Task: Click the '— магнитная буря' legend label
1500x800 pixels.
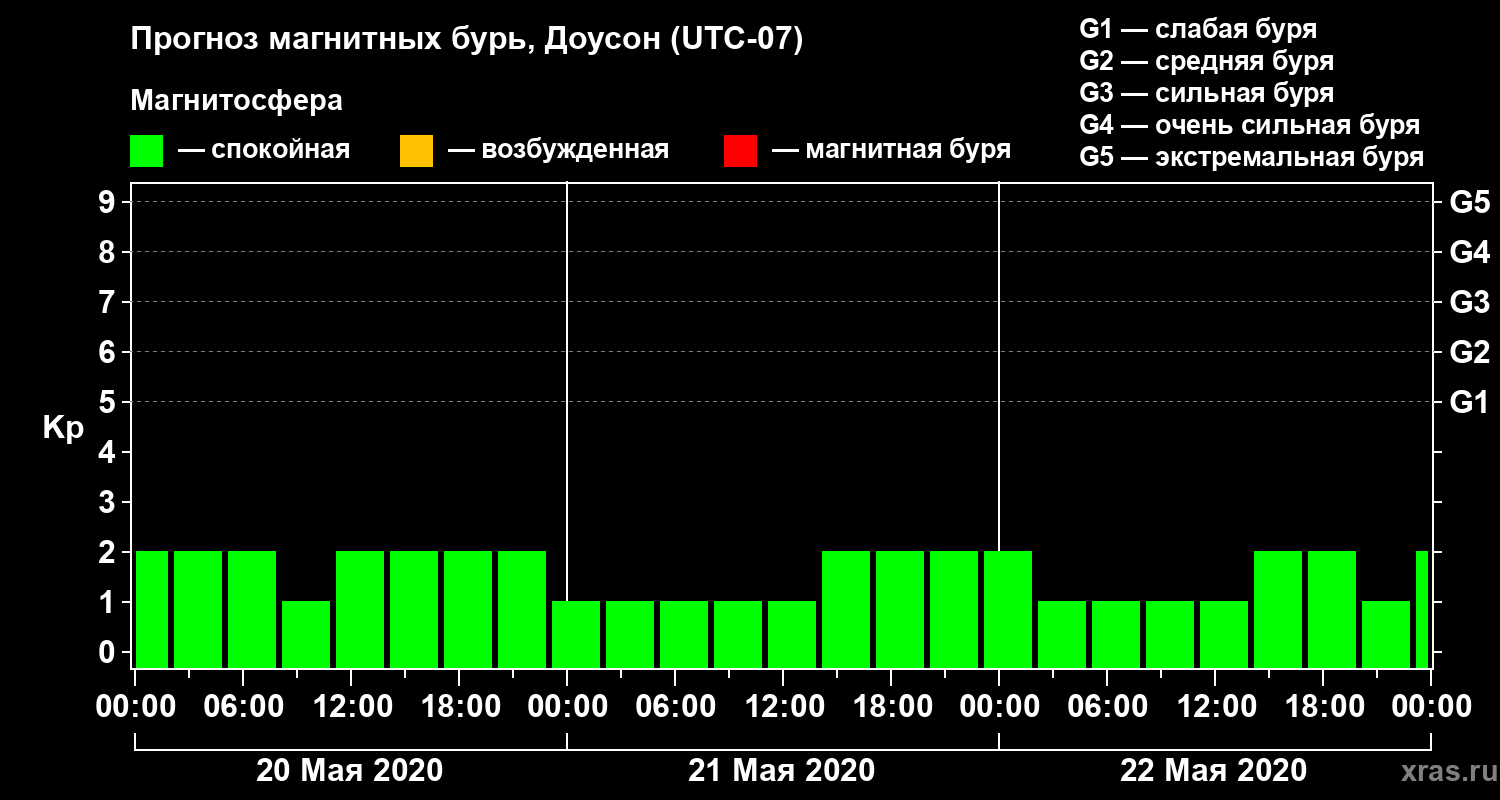Action: 891,150
